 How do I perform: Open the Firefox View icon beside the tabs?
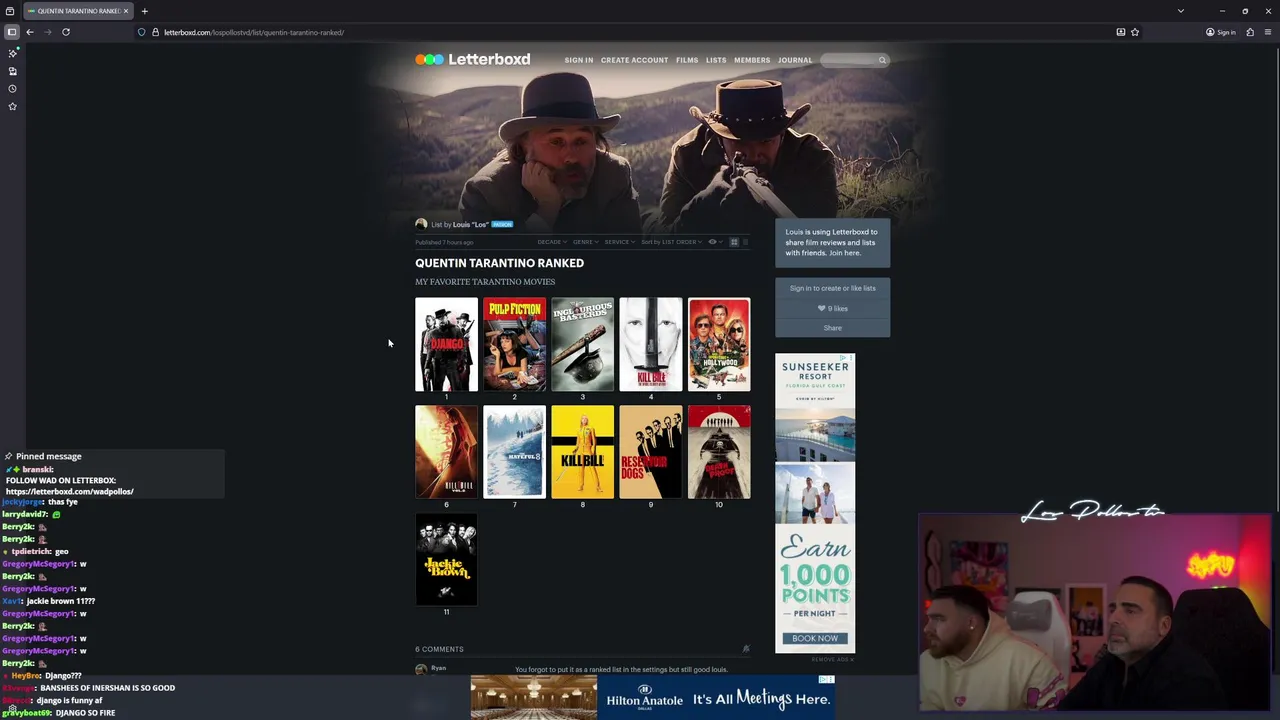[x=10, y=11]
